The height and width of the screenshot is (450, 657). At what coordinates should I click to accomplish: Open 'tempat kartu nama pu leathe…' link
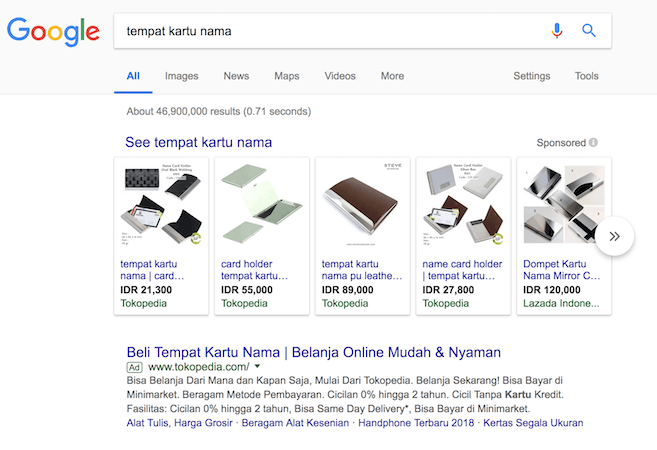point(362,270)
